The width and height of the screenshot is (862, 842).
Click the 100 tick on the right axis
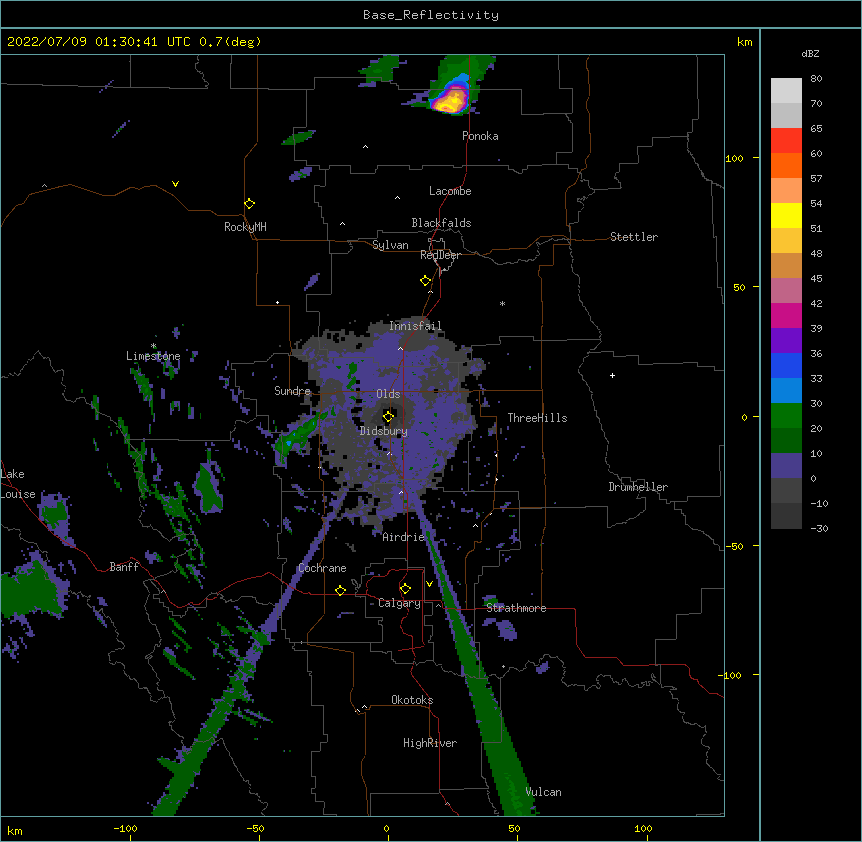734,158
